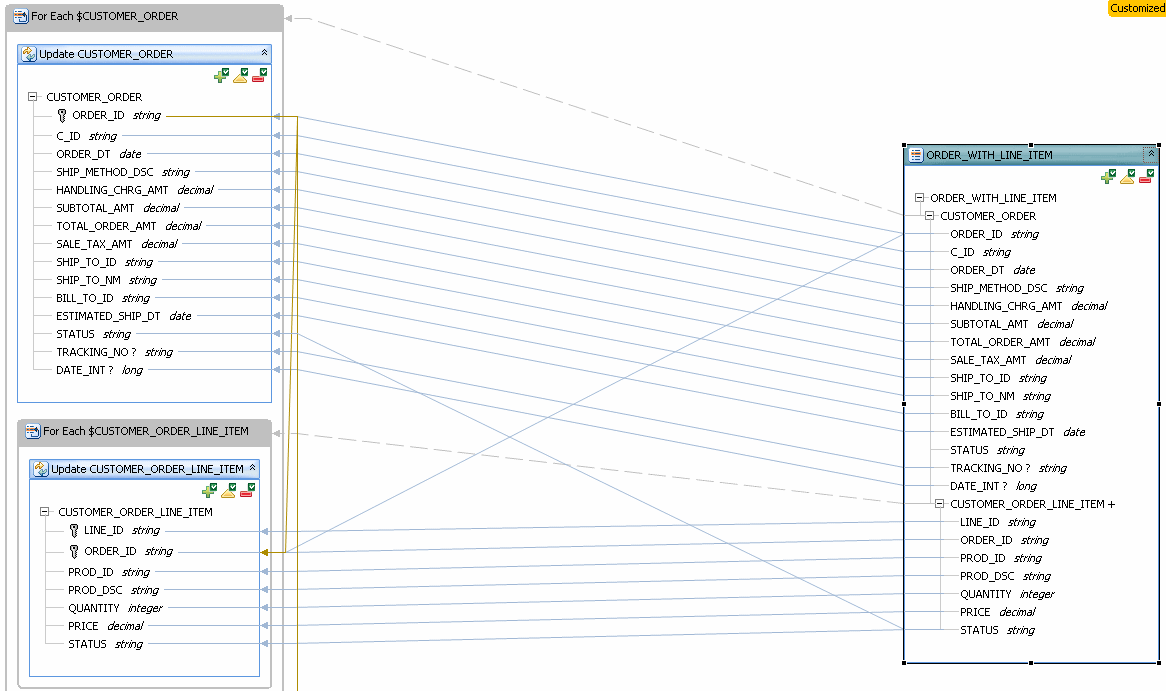1166x691 pixels.
Task: Select SHIP_METHOD_DSC in Update CUSTOMER_ORDER
Action: pyautogui.click(x=123, y=172)
